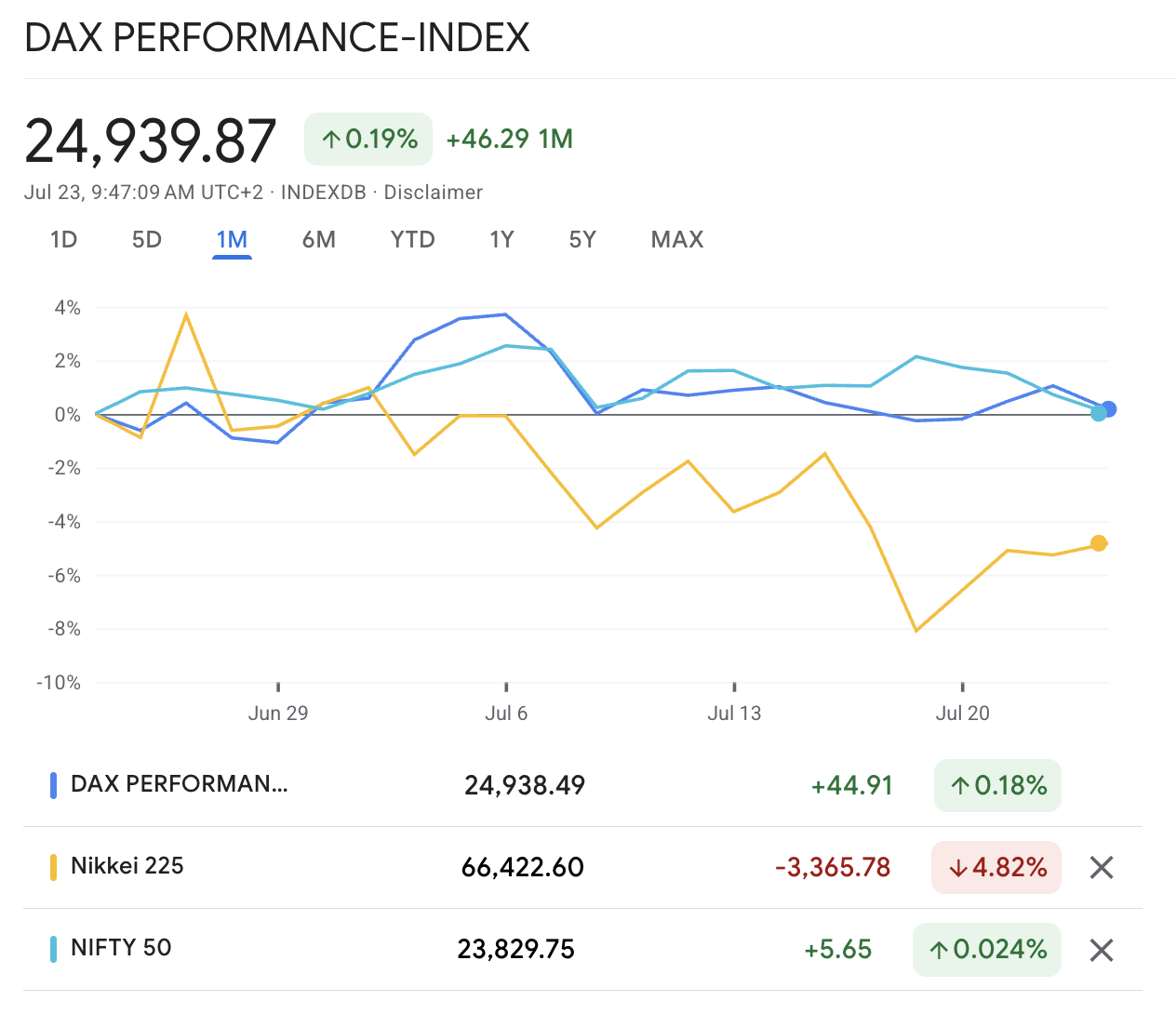Switch to the MAX time range tab
1176x1014 pixels.
(x=677, y=240)
